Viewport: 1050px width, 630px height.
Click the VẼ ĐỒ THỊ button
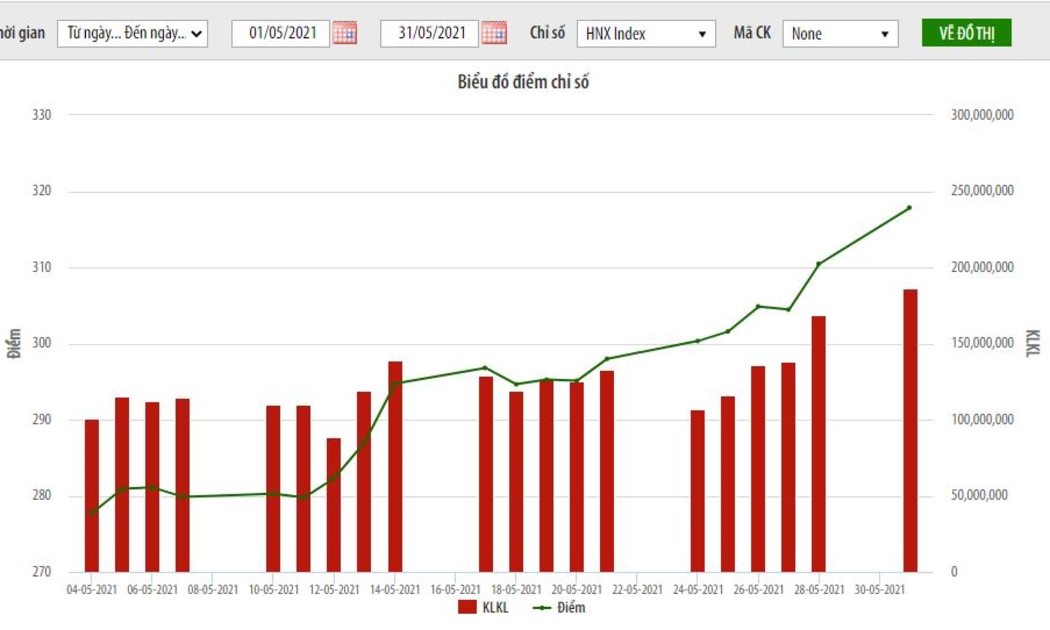966,33
